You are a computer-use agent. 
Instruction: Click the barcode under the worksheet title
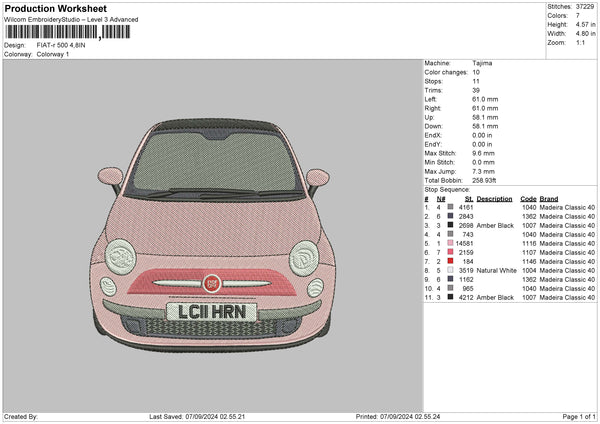click(67, 32)
